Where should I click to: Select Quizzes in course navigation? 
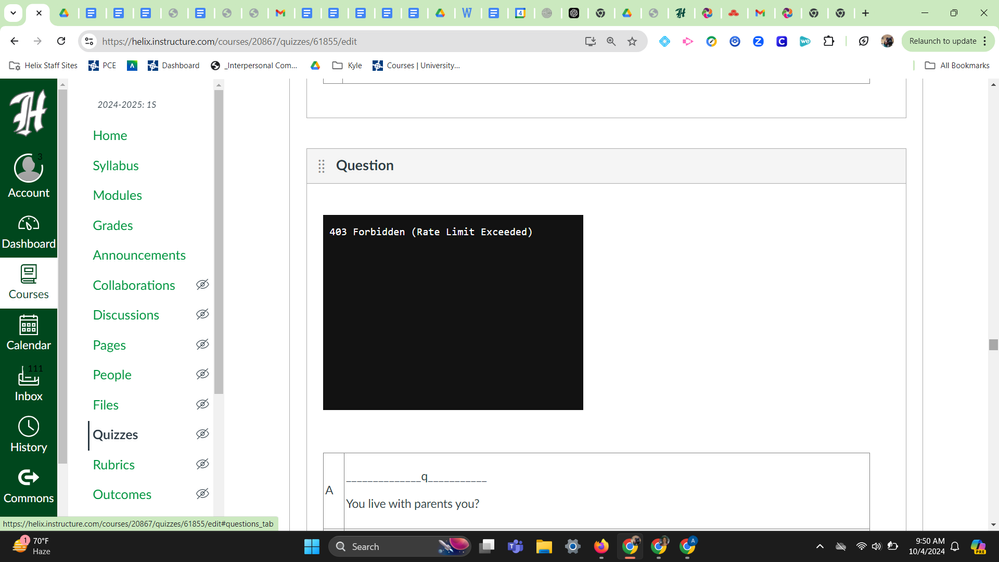[115, 435]
